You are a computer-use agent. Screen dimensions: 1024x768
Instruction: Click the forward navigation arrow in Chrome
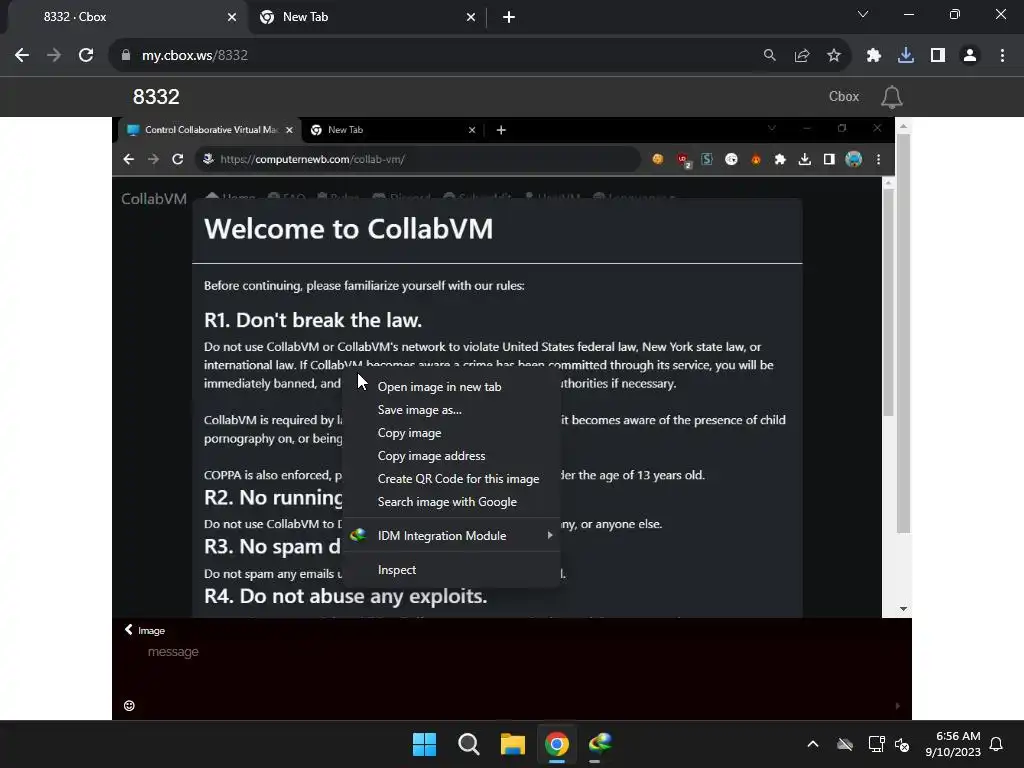coord(54,56)
